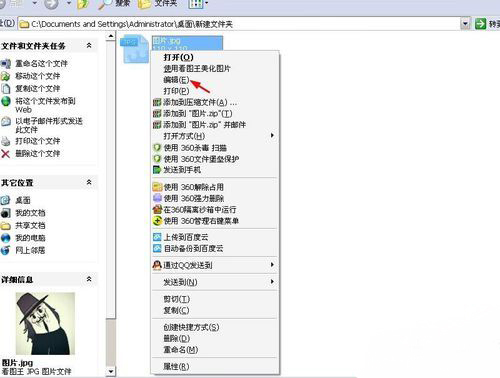Open 重命名这个文件 link
The image size is (500, 378).
[41, 63]
